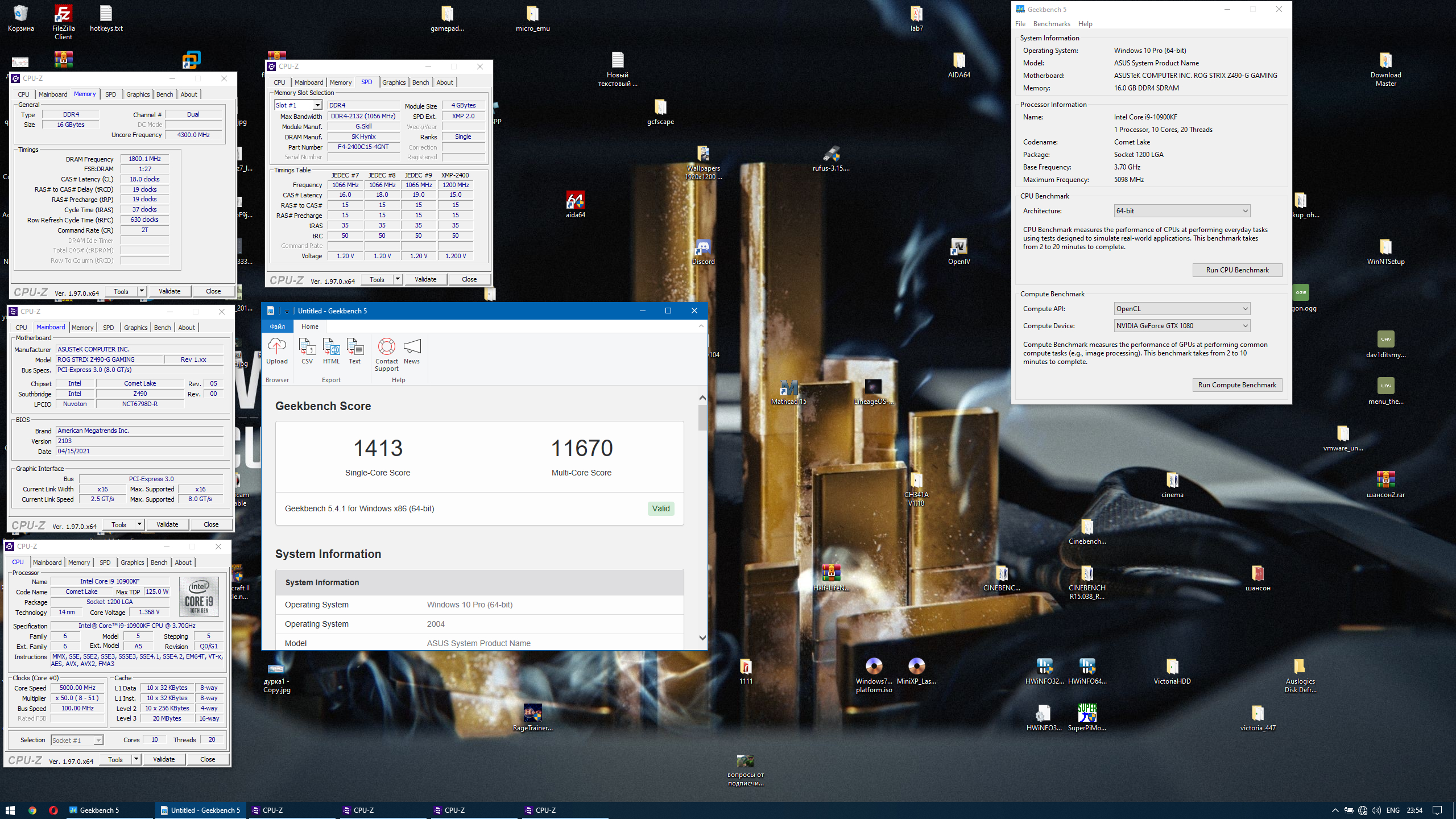This screenshot has height=819, width=1456.
Task: Open the Recycle Bin (Корзина)
Action: tap(20, 18)
